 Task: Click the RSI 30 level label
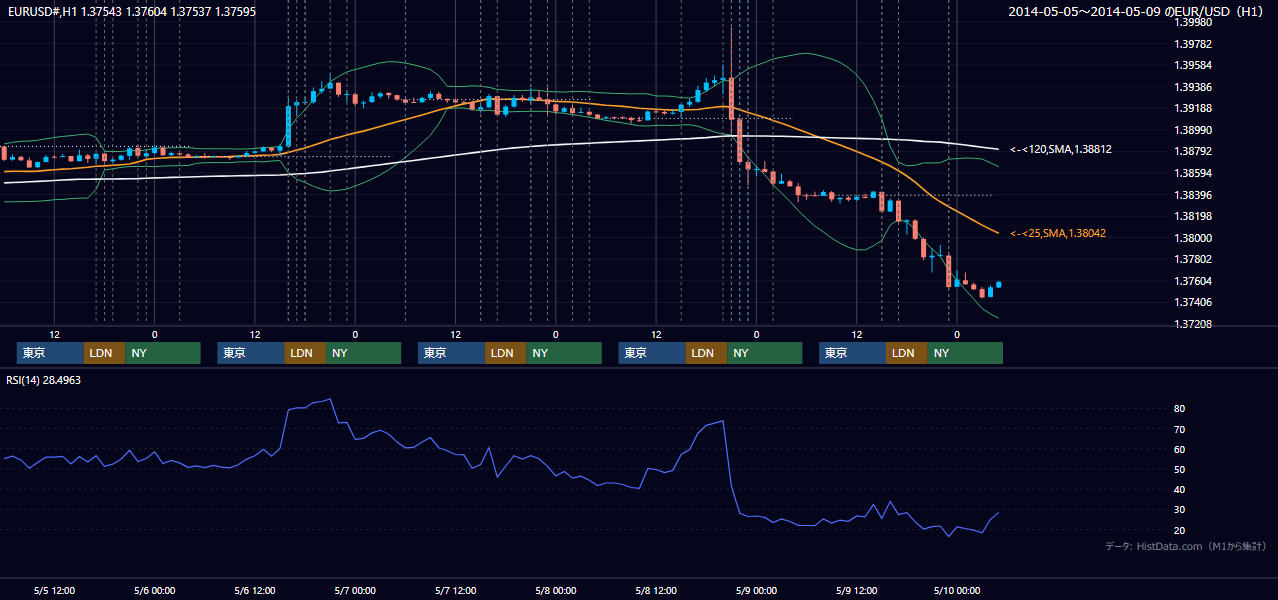coord(1180,509)
